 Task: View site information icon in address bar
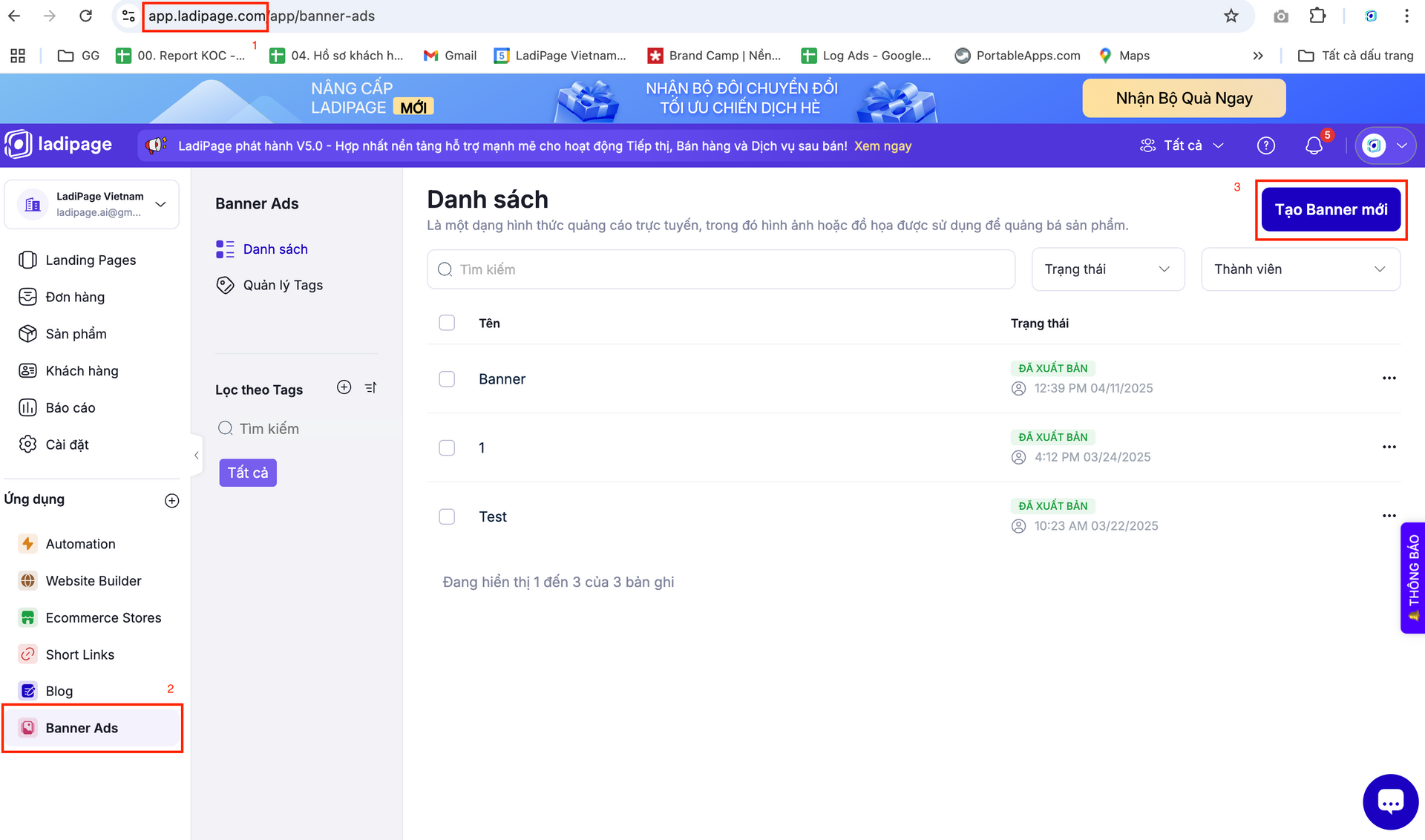click(128, 16)
